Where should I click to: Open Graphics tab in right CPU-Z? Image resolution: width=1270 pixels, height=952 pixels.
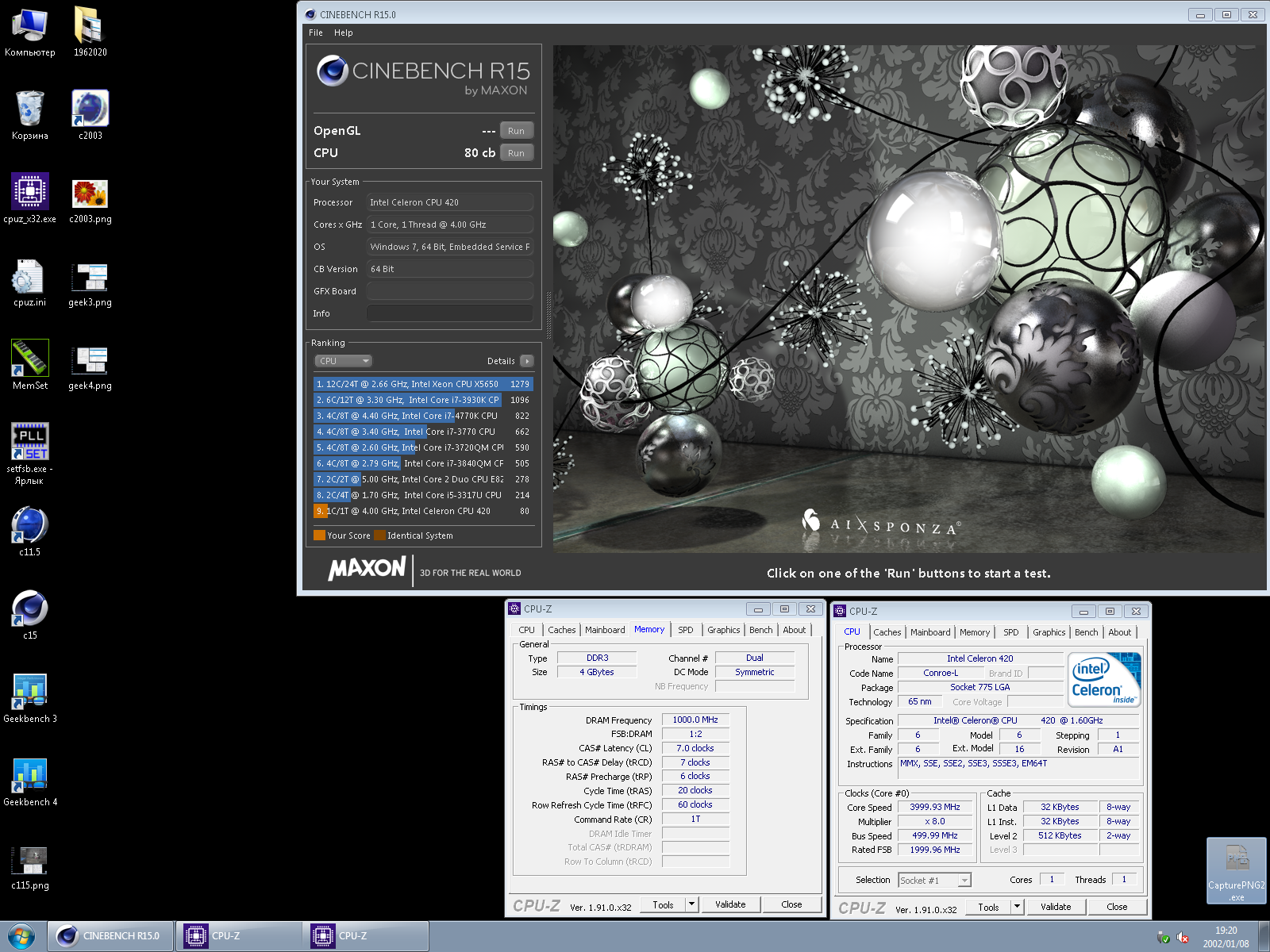pyautogui.click(x=1049, y=632)
